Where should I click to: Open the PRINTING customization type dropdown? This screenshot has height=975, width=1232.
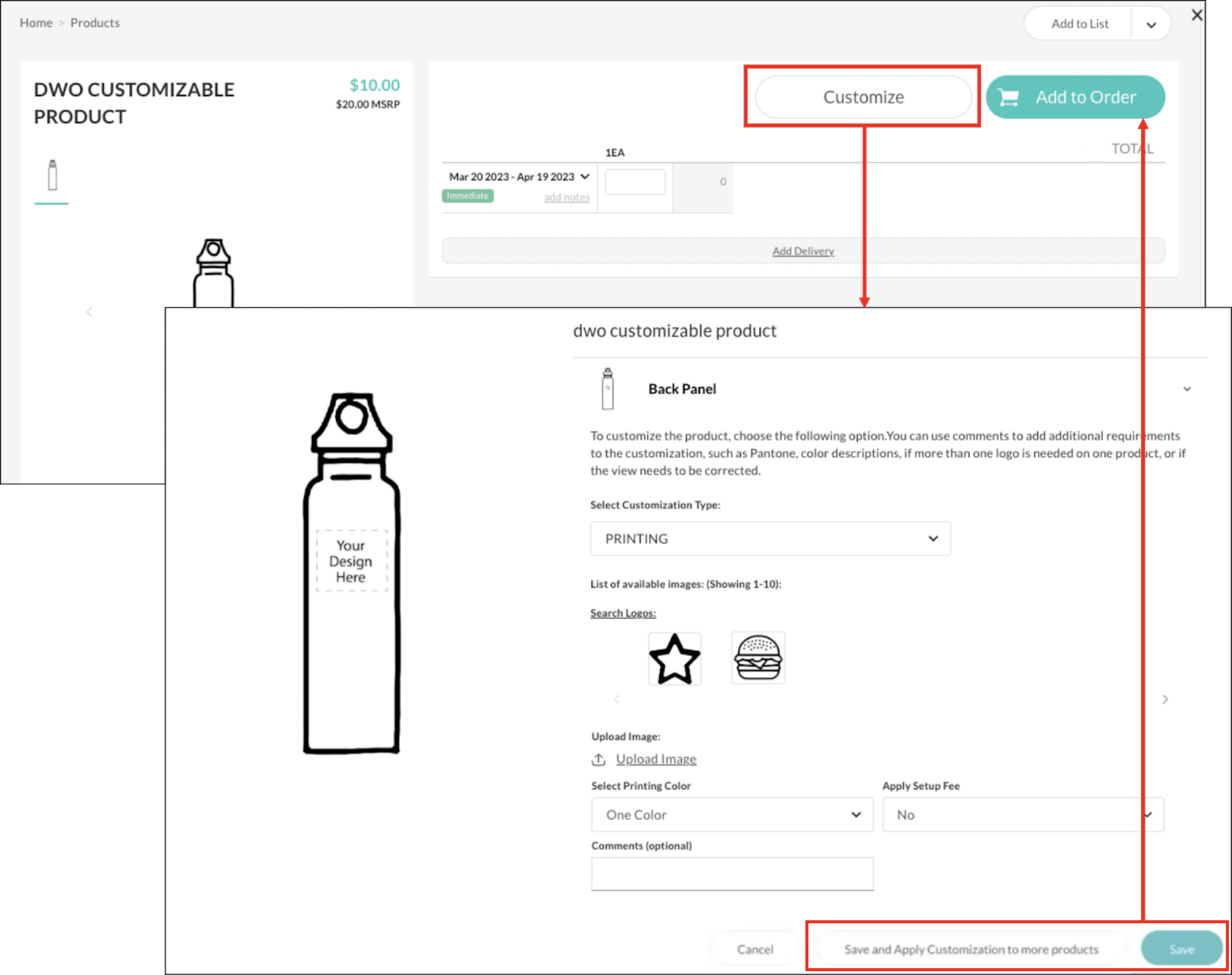tap(770, 538)
